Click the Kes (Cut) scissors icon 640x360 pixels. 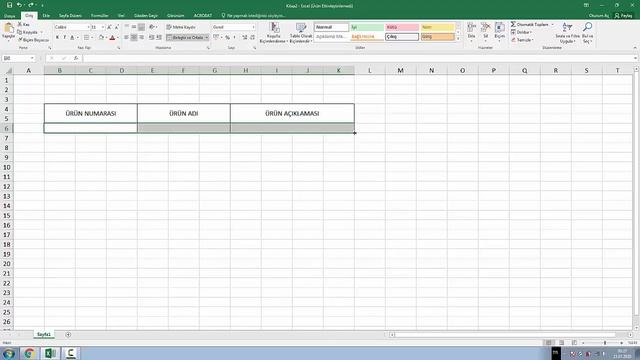click(x=20, y=24)
